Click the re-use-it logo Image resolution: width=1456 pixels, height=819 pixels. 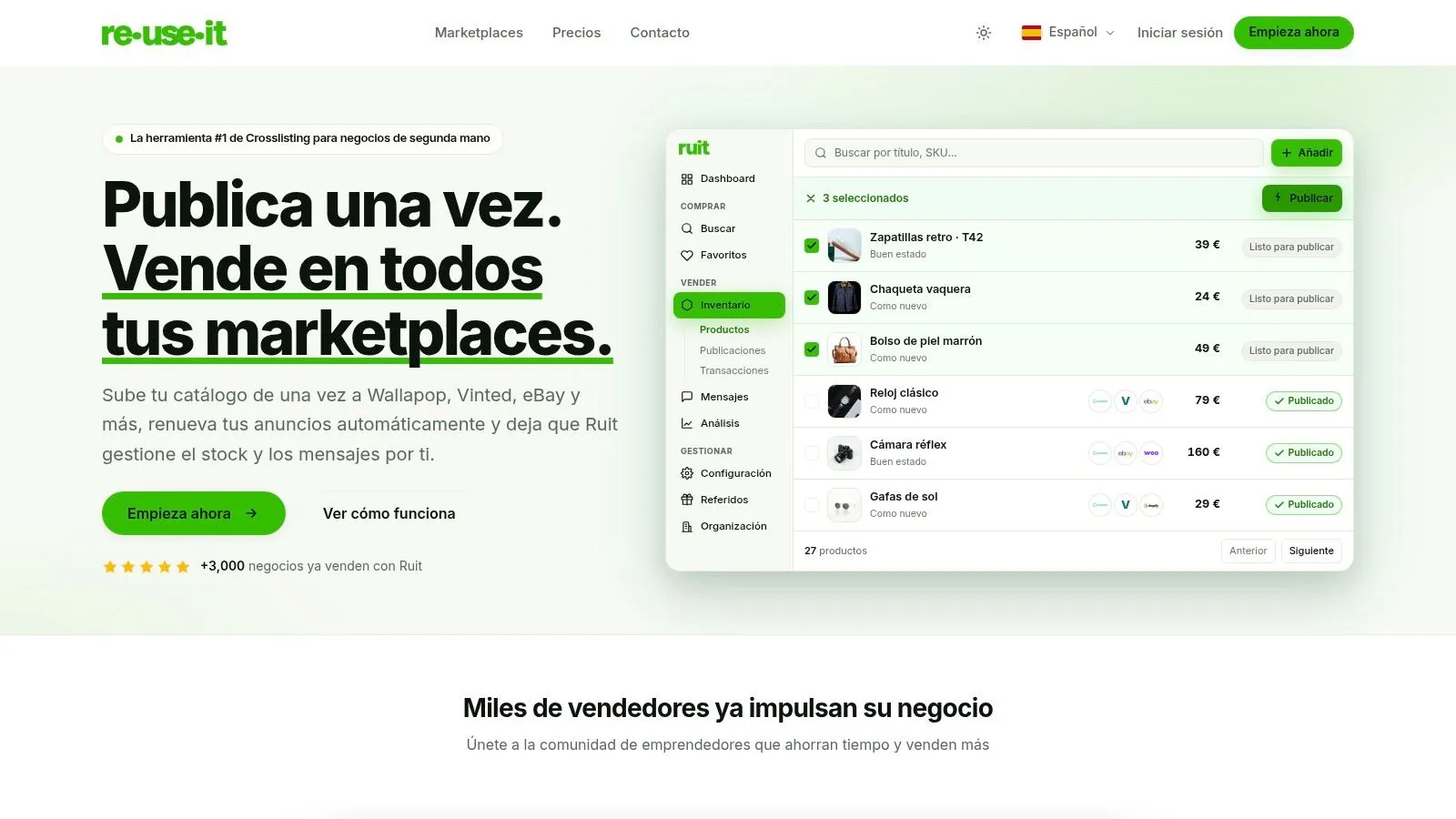coord(164,33)
